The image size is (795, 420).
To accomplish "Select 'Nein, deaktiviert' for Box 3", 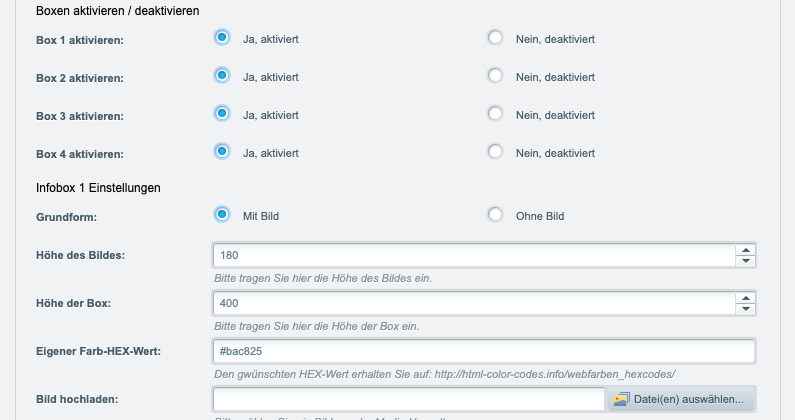I will click(x=495, y=114).
